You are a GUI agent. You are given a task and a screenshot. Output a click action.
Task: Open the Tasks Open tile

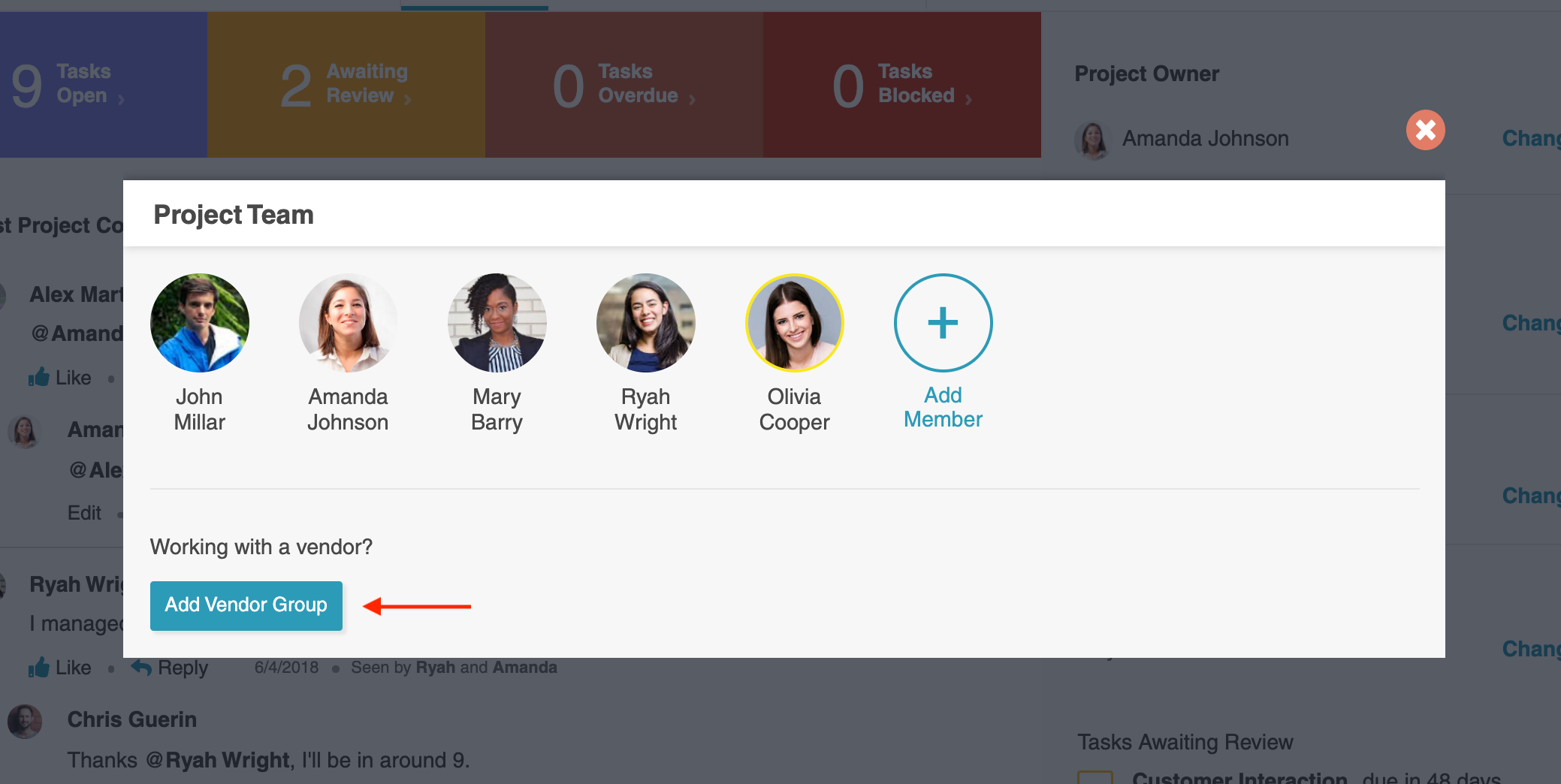(103, 84)
